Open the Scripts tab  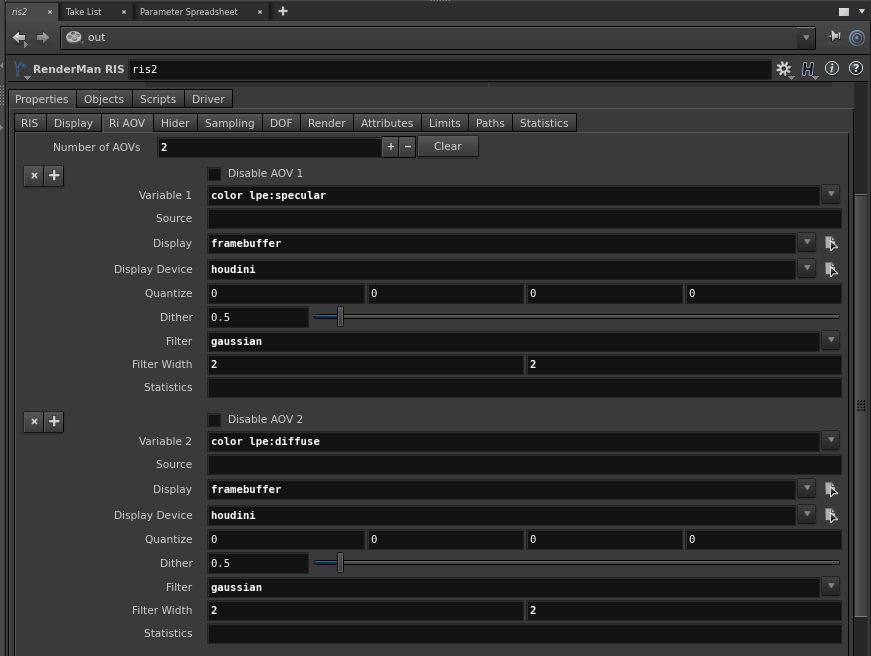158,99
